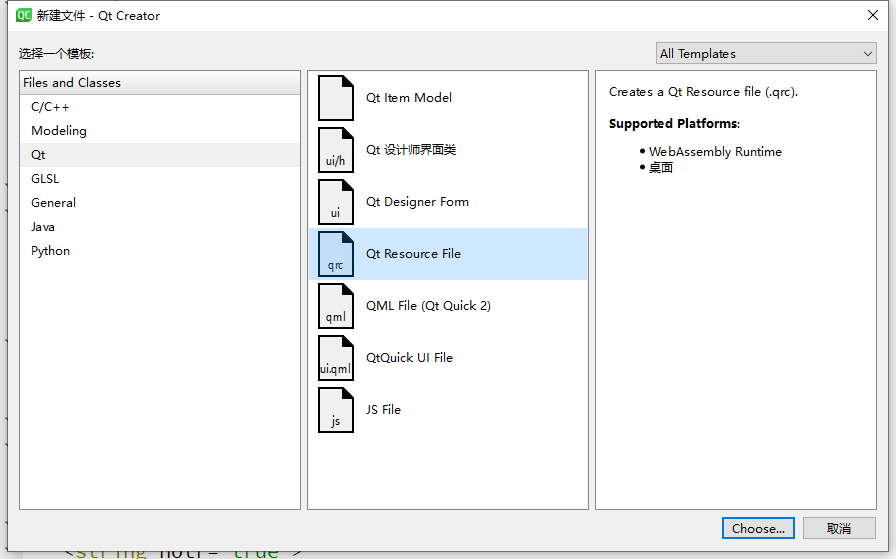The width and height of the screenshot is (896, 559).
Task: Click the 桌面 platform text
Action: 661,167
